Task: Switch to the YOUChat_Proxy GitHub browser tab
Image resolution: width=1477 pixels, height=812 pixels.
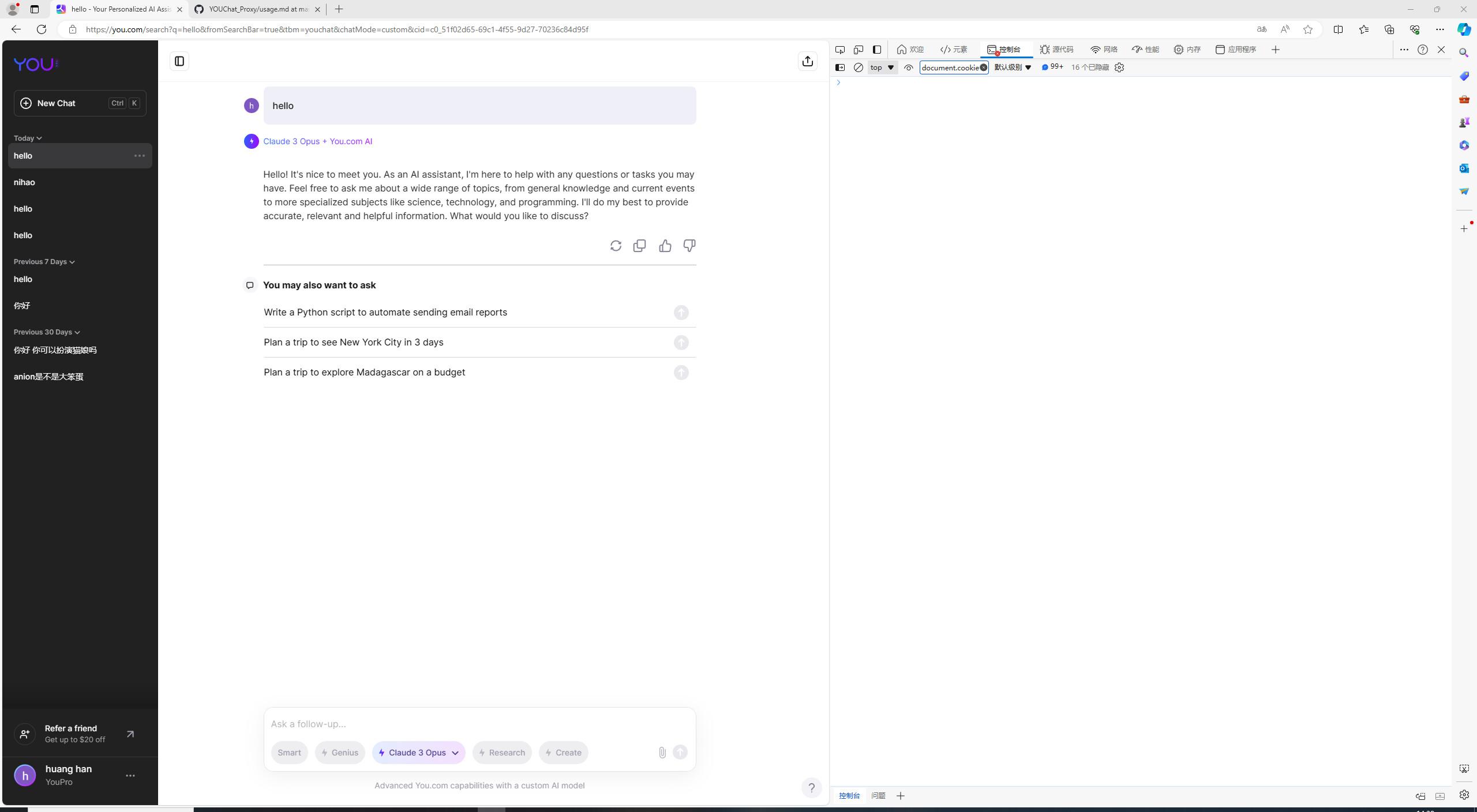Action: [x=257, y=9]
